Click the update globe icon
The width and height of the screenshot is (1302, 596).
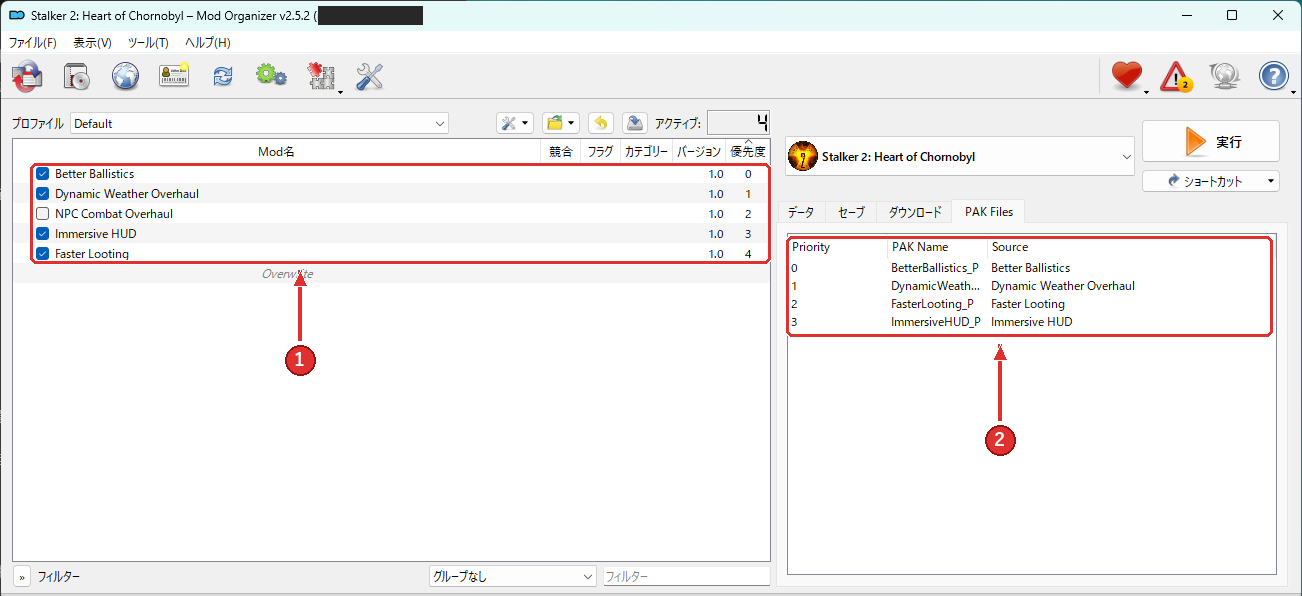1224,76
